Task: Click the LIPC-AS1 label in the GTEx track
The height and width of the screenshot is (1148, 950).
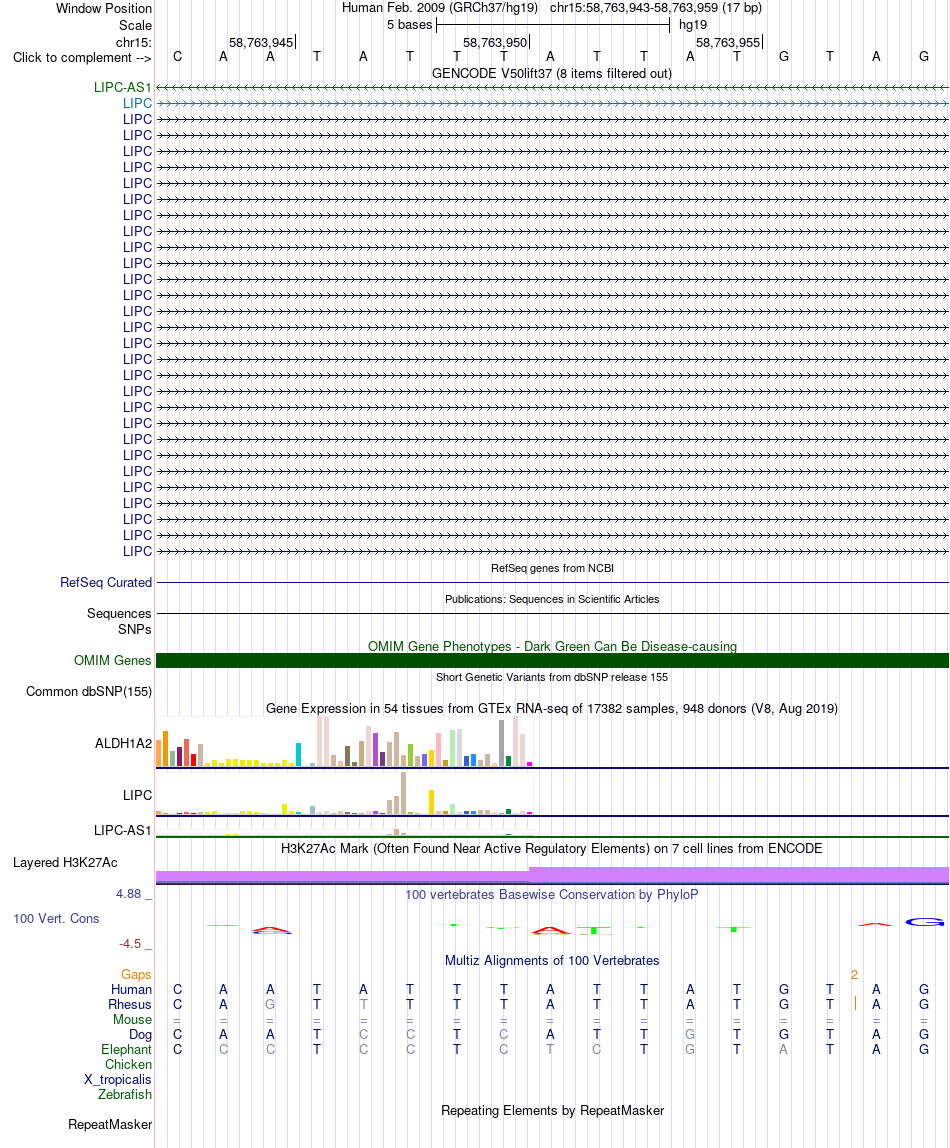Action: 122,830
